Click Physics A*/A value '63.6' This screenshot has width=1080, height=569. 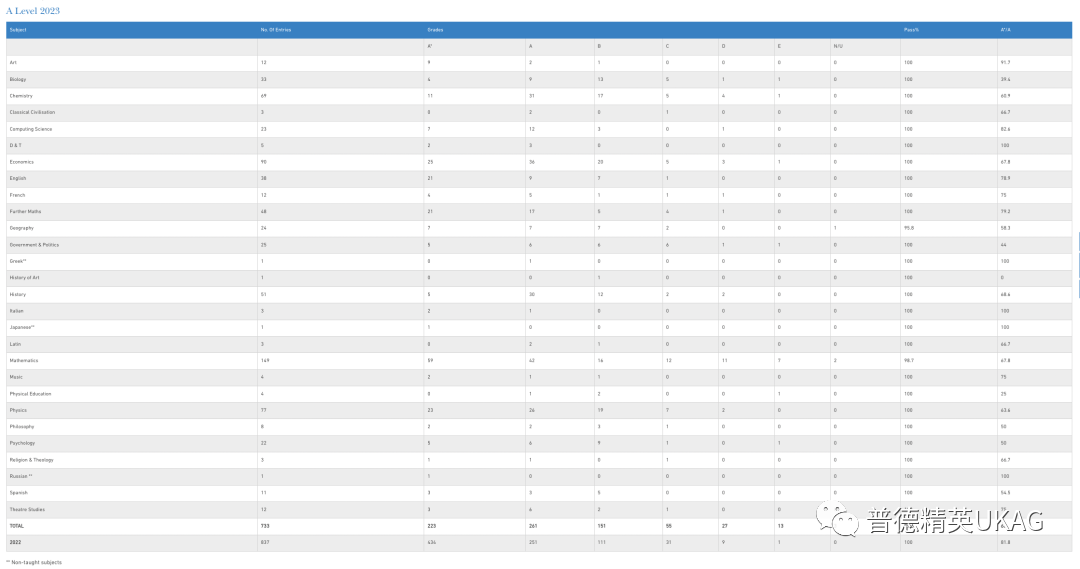pos(1006,410)
